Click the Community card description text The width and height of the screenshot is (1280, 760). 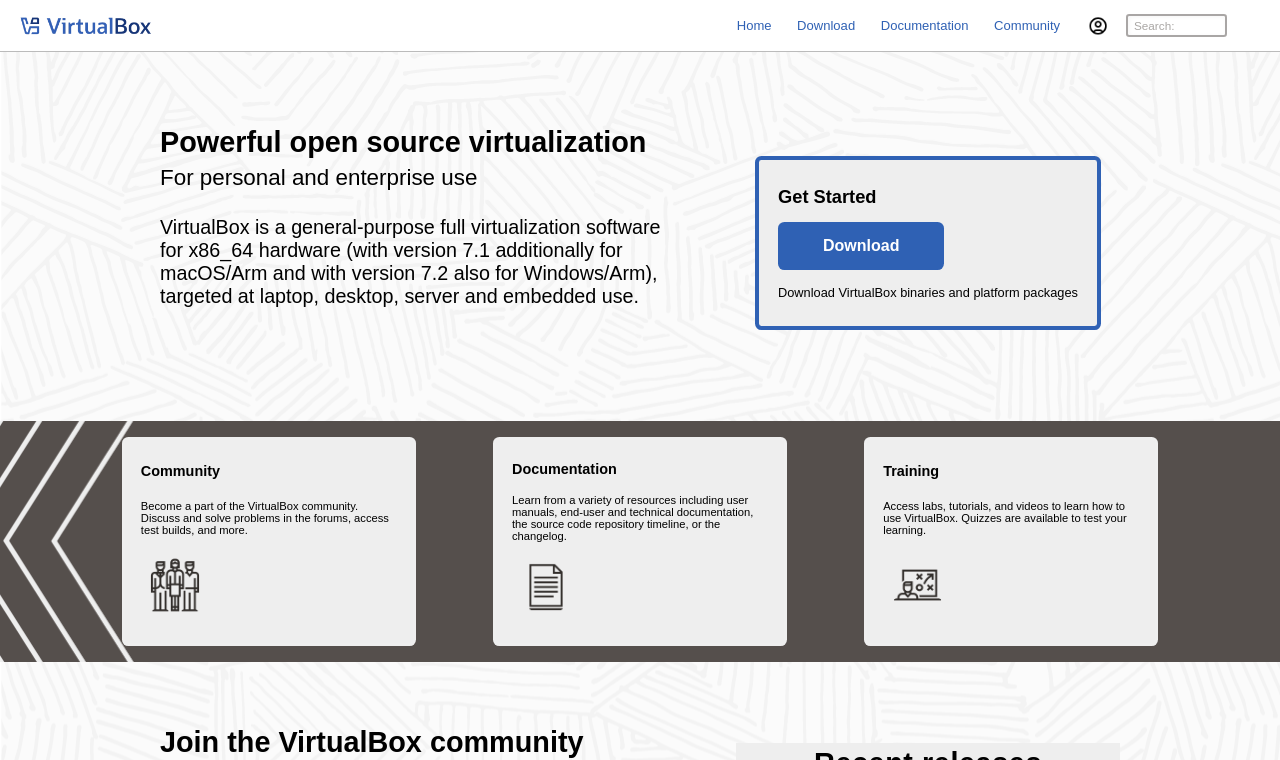click(265, 518)
